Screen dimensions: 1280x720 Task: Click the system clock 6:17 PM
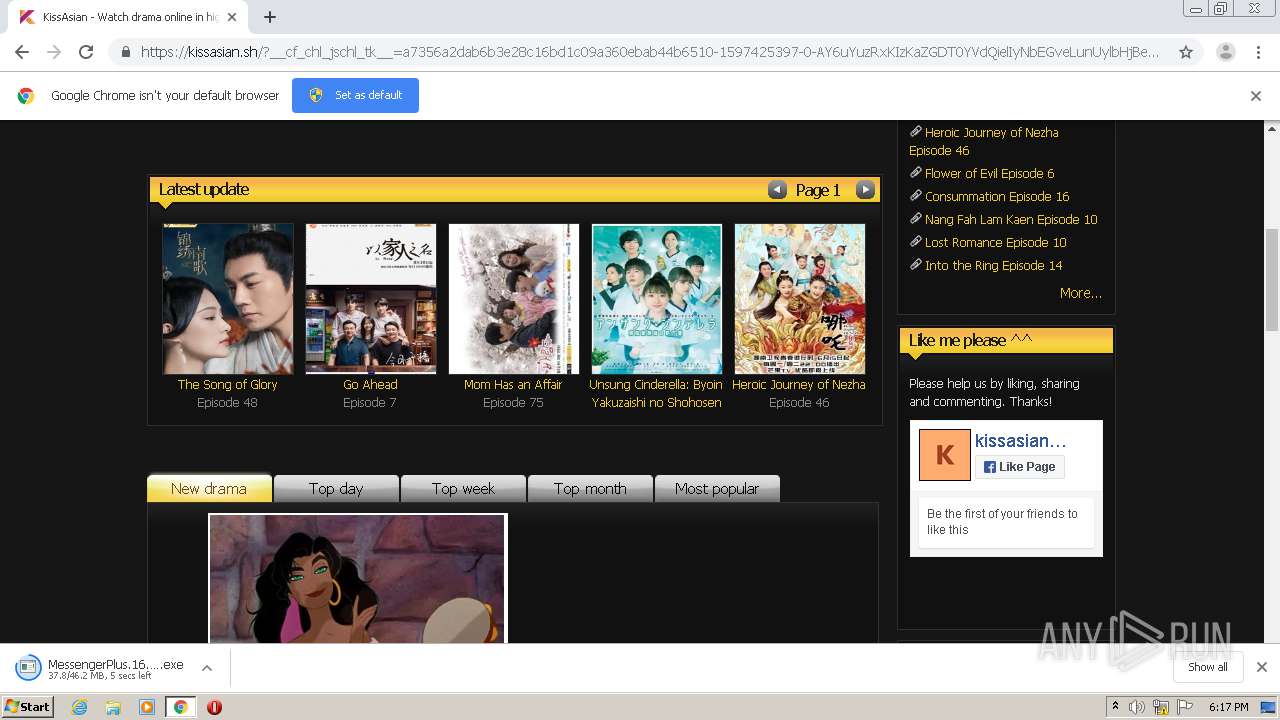tap(1228, 707)
